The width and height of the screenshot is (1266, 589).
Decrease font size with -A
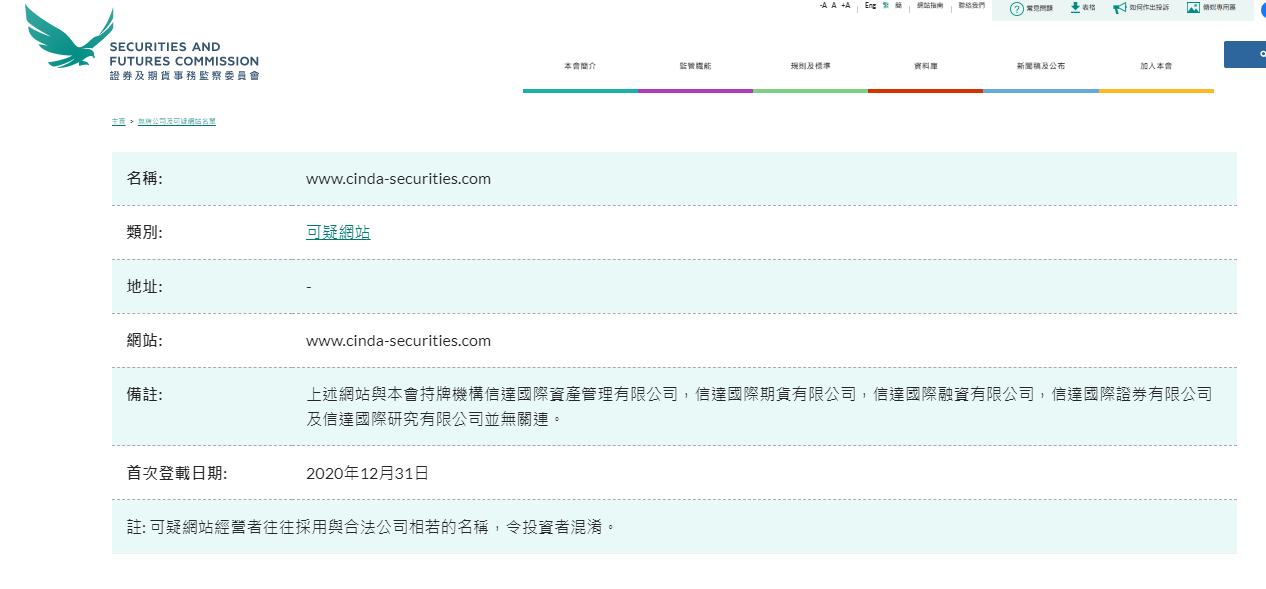(x=822, y=6)
